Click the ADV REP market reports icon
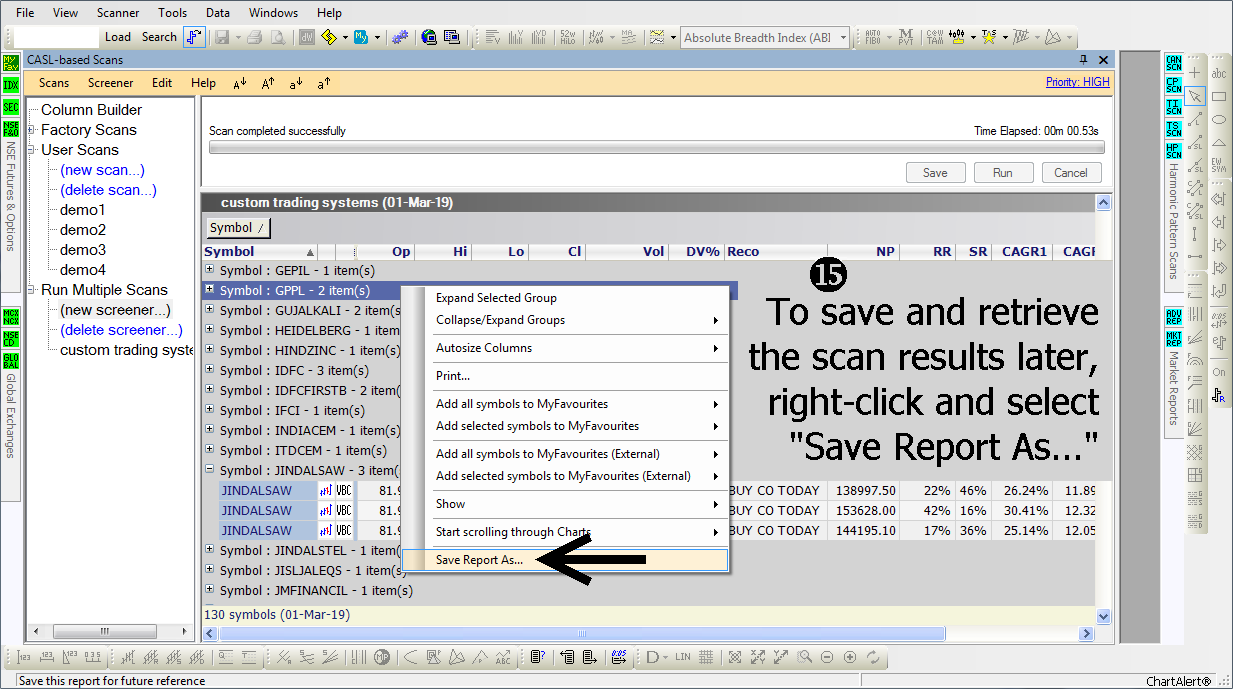The height and width of the screenshot is (689, 1233). [1174, 317]
